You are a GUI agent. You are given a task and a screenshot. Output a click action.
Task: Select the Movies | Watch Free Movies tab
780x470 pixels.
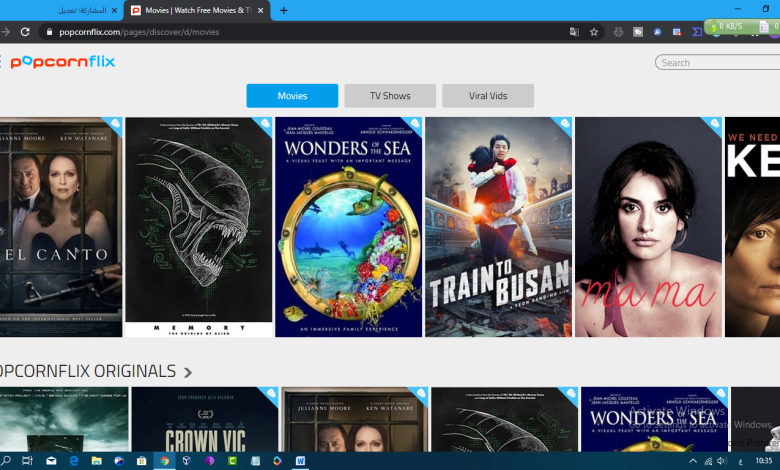[x=197, y=10]
